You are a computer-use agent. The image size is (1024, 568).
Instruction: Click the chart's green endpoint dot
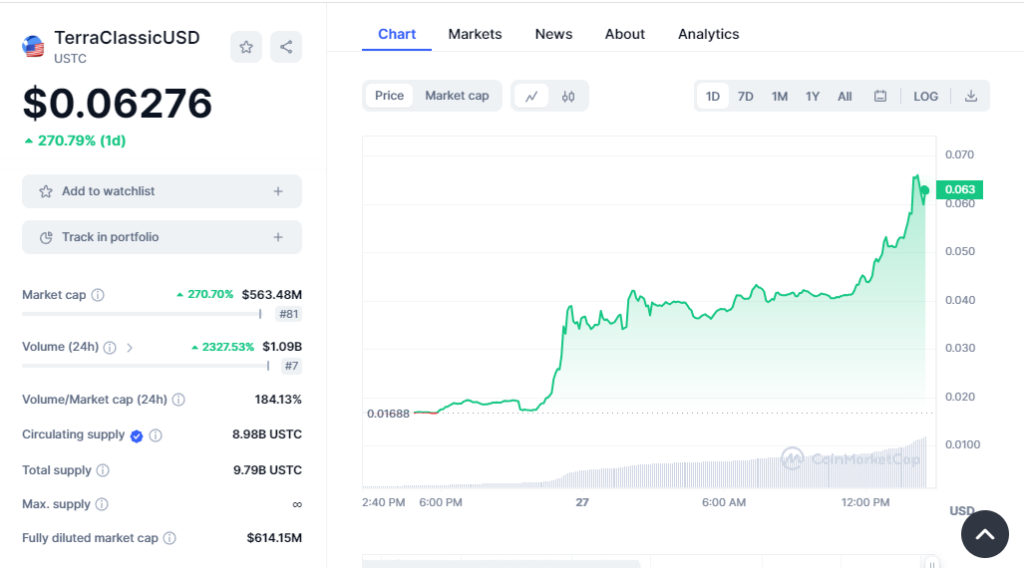click(x=925, y=191)
